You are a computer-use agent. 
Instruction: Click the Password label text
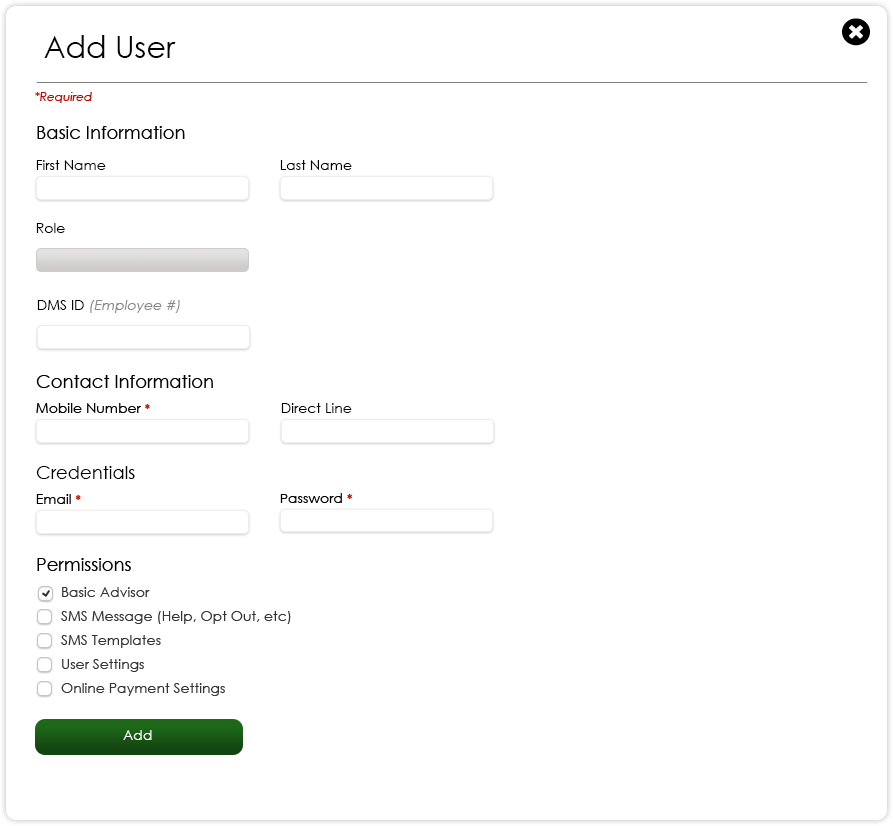tap(311, 498)
